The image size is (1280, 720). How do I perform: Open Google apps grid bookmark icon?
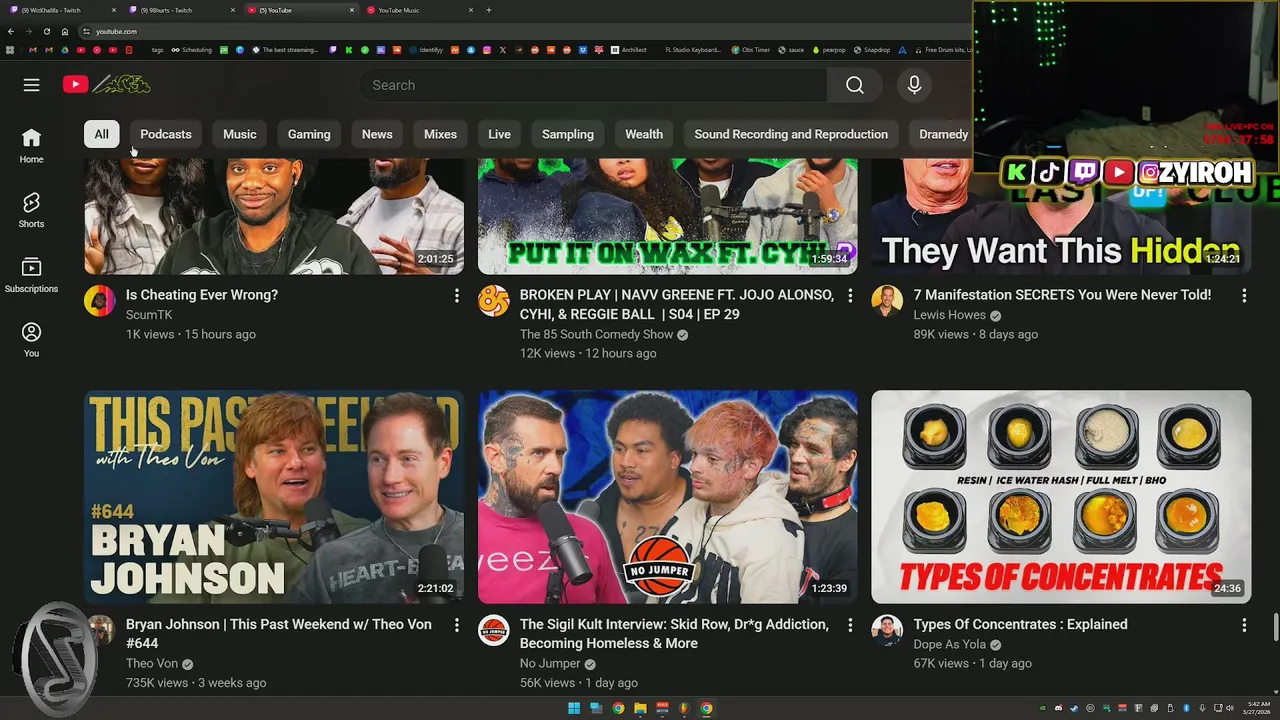[10, 50]
